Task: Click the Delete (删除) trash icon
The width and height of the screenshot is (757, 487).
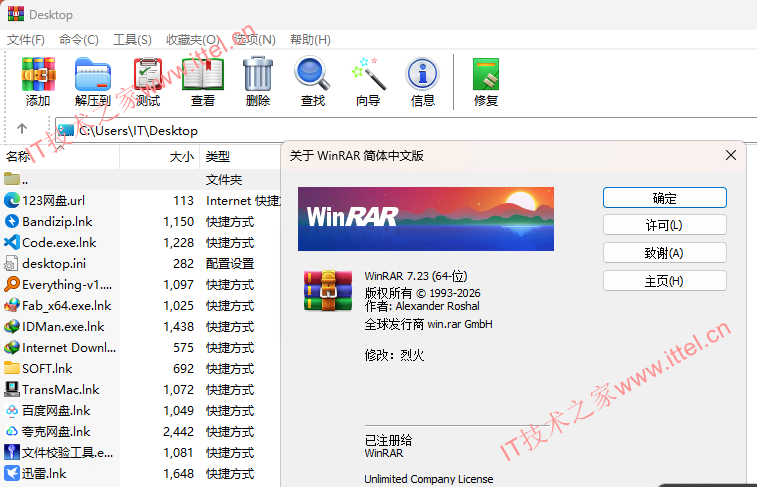Action: click(258, 74)
